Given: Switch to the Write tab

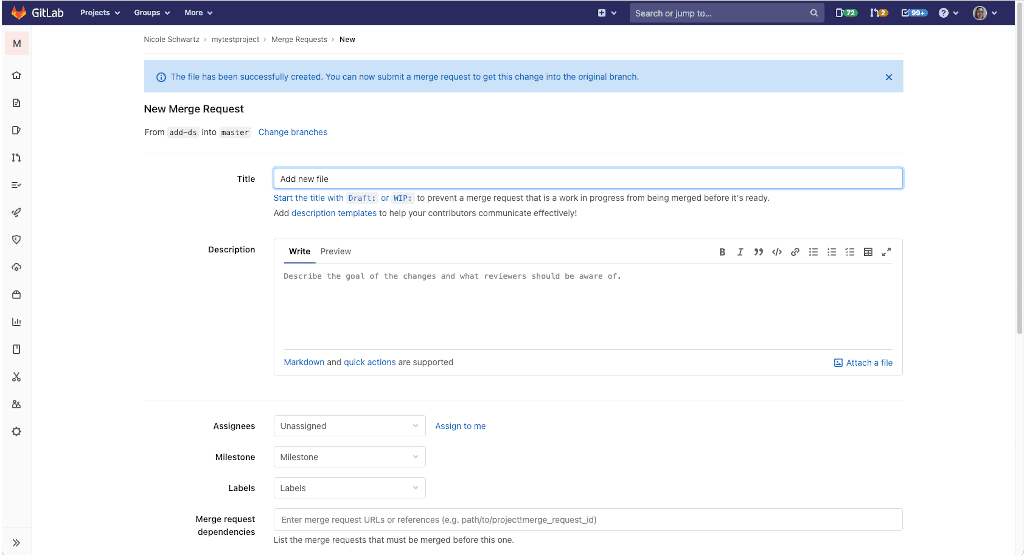Looking at the screenshot, I should pyautogui.click(x=299, y=251).
